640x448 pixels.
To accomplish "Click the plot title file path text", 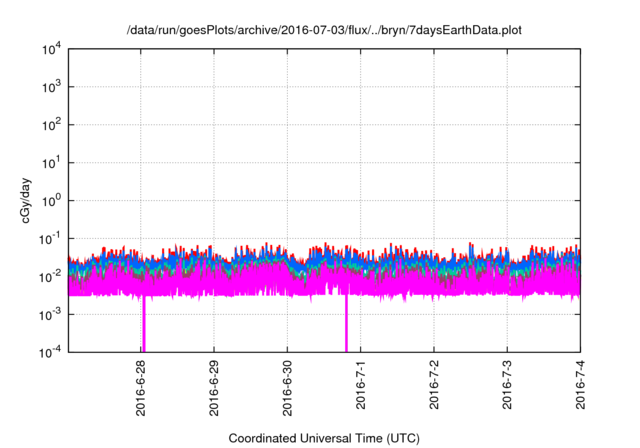I will [324, 30].
